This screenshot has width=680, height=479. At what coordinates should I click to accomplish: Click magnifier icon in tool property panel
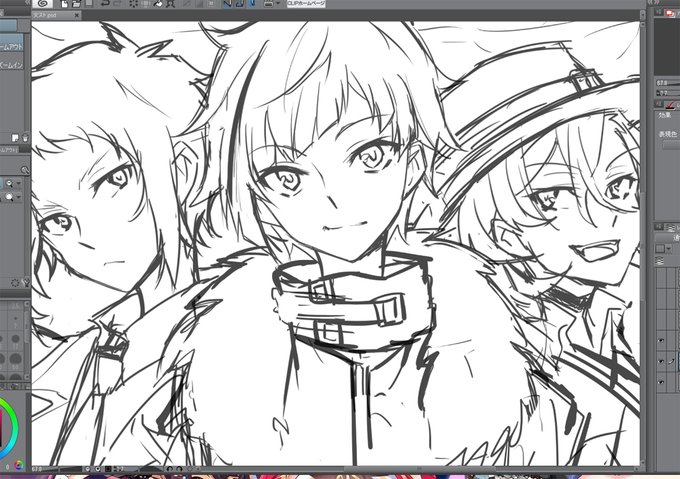(24, 170)
